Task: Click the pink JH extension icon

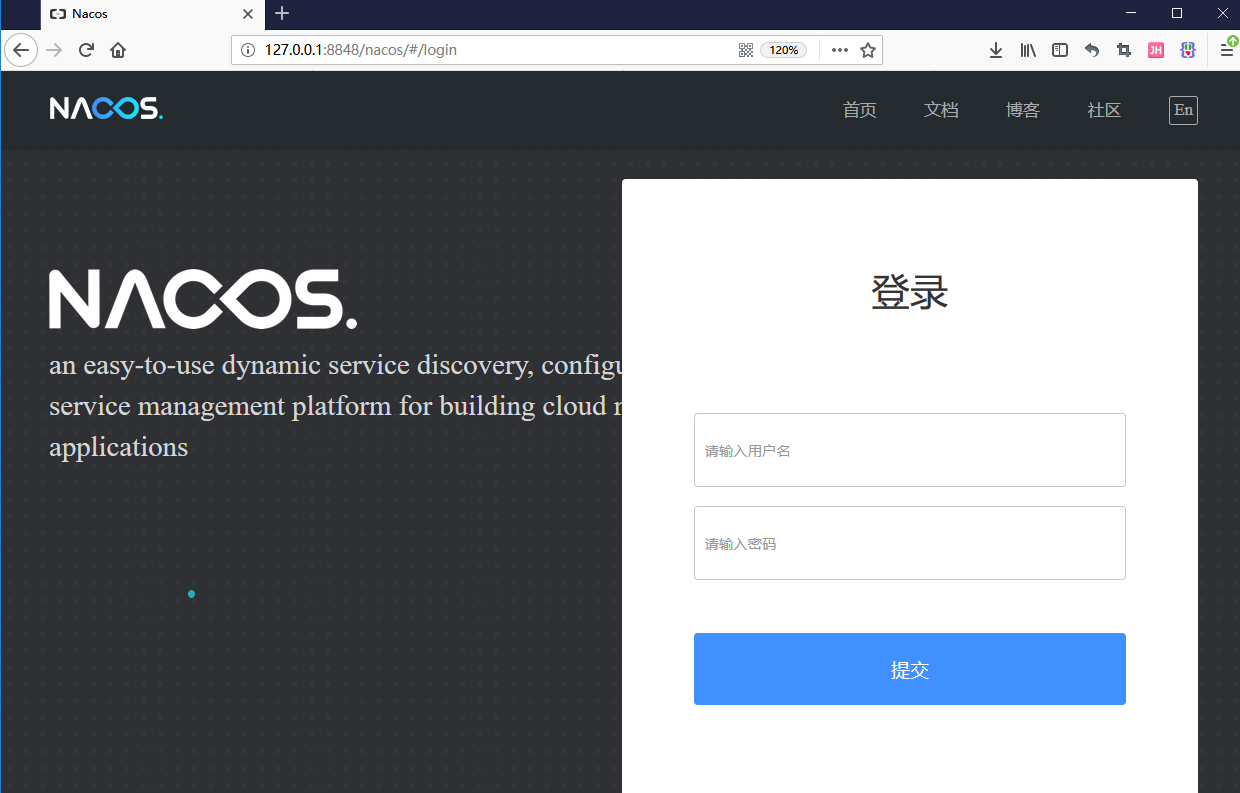Action: 1156,50
